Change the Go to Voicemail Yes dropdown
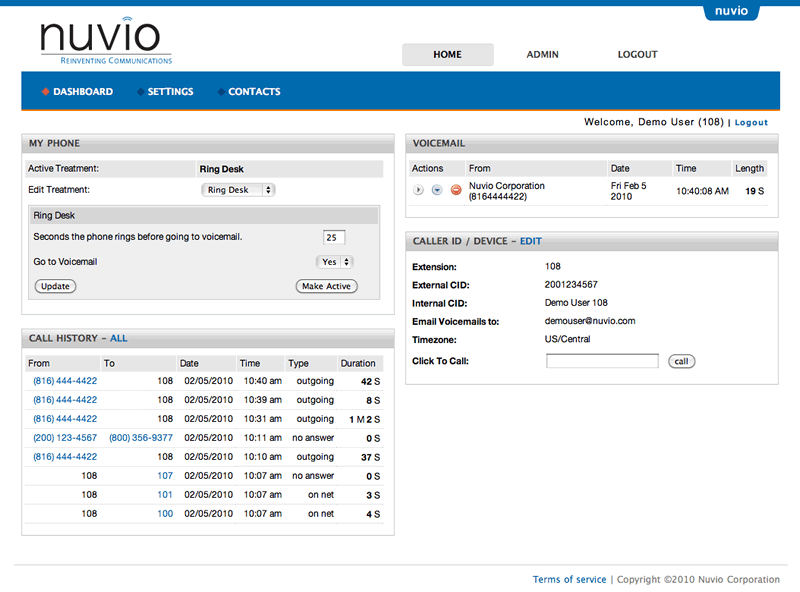This screenshot has height=592, width=800. 334,261
